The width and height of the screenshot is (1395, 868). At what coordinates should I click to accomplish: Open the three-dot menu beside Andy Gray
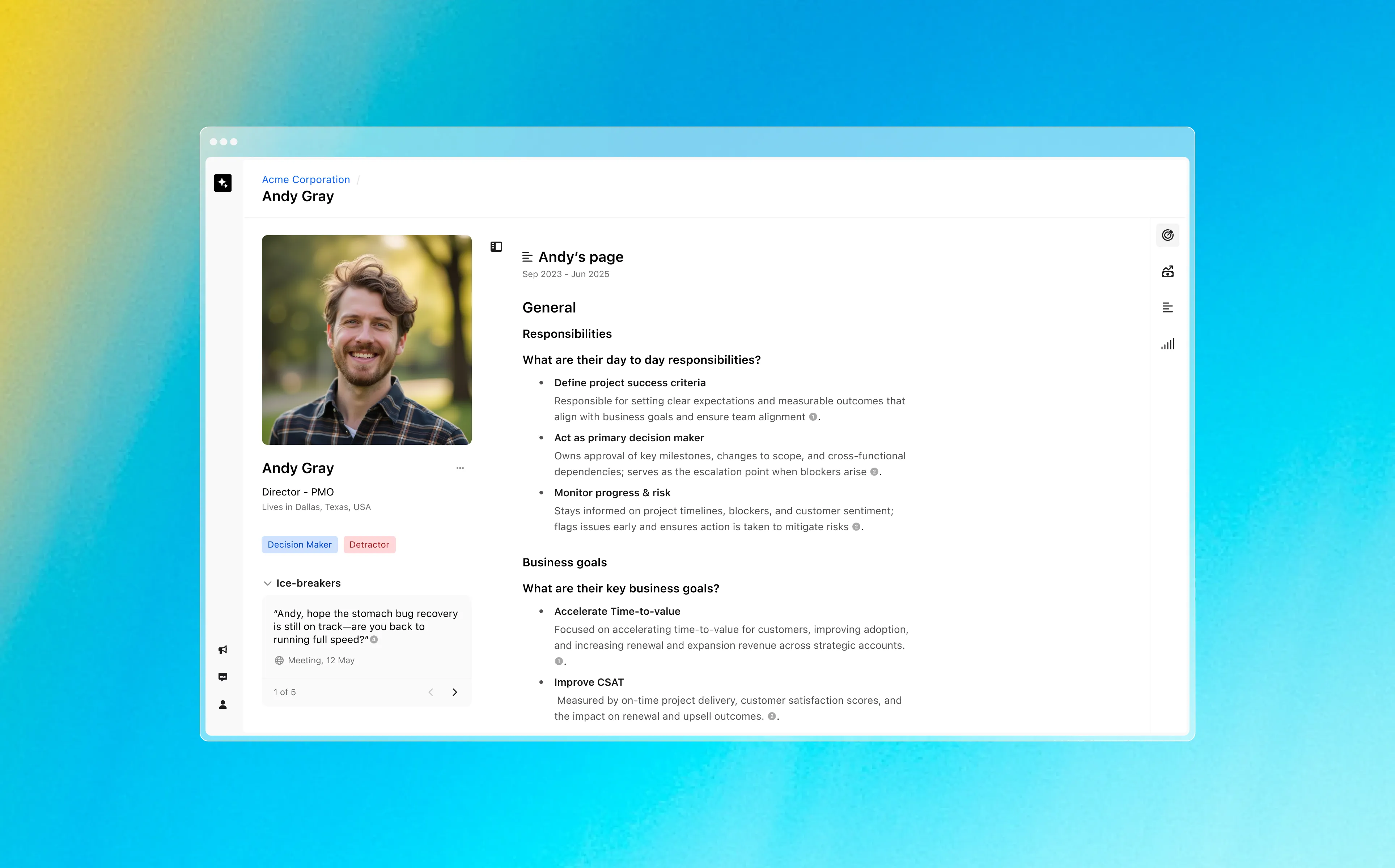pyautogui.click(x=460, y=468)
